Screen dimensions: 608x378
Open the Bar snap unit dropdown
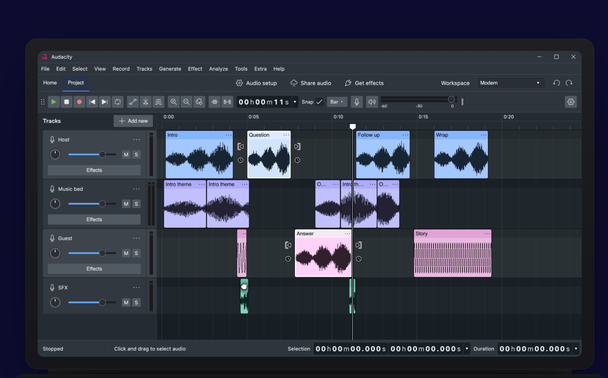tap(337, 102)
